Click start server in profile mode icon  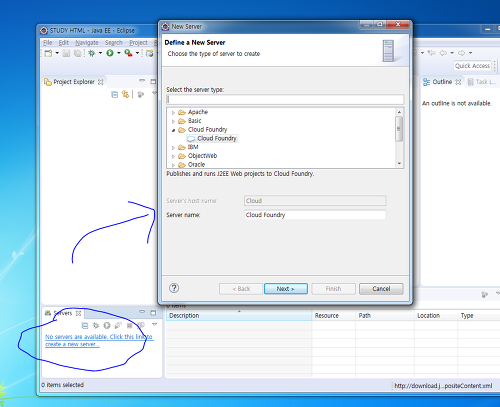pyautogui.click(x=118, y=325)
